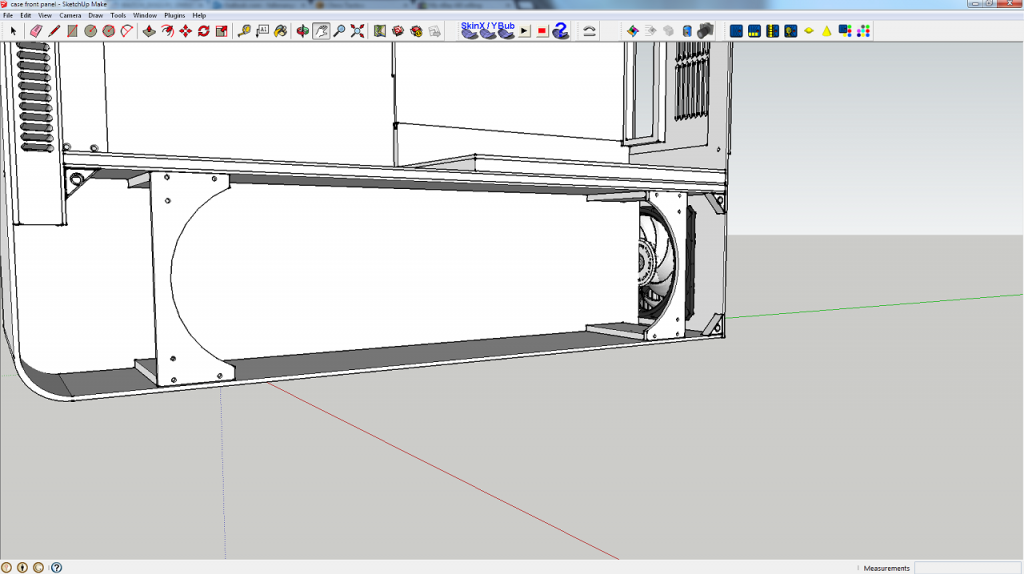Activate the Paint Bucket tool
Image resolution: width=1024 pixels, height=574 pixels.
click(x=281, y=31)
